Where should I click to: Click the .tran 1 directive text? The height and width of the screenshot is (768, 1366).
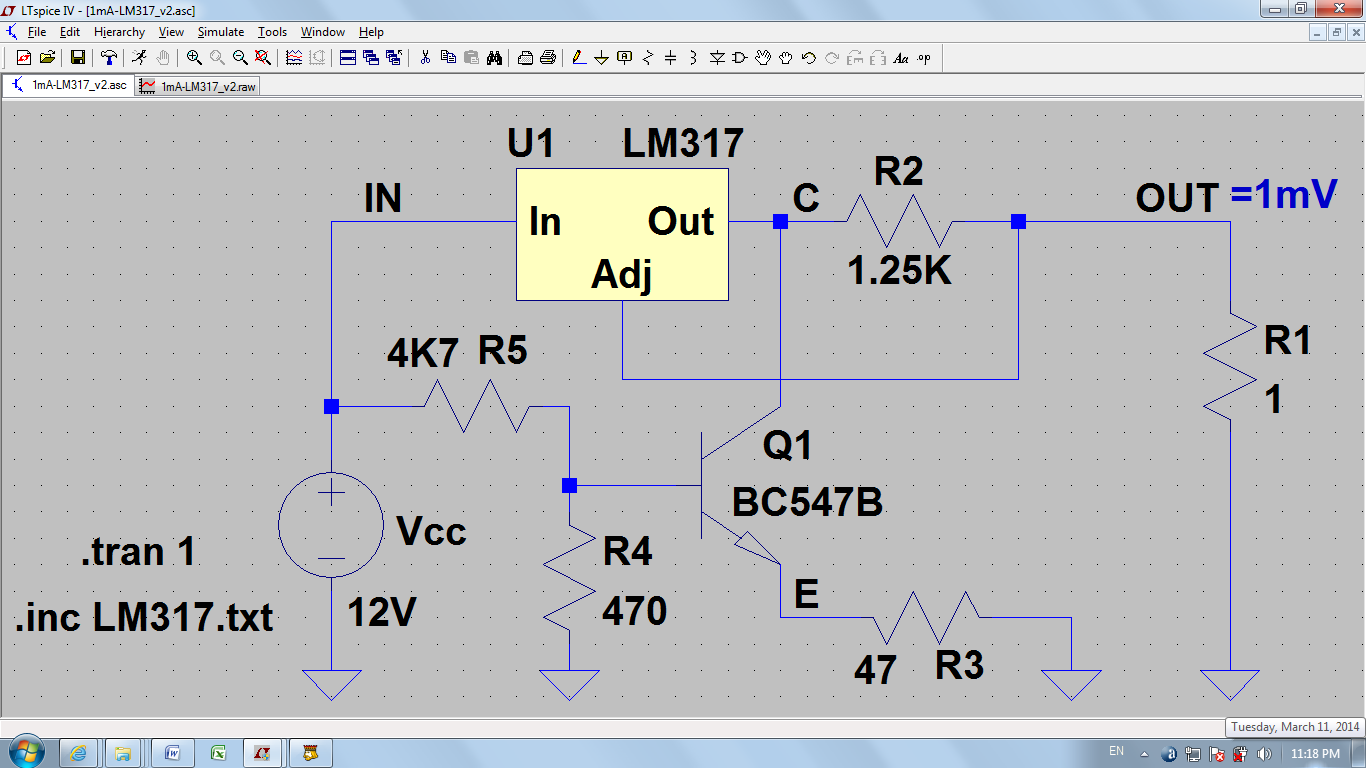click(138, 551)
